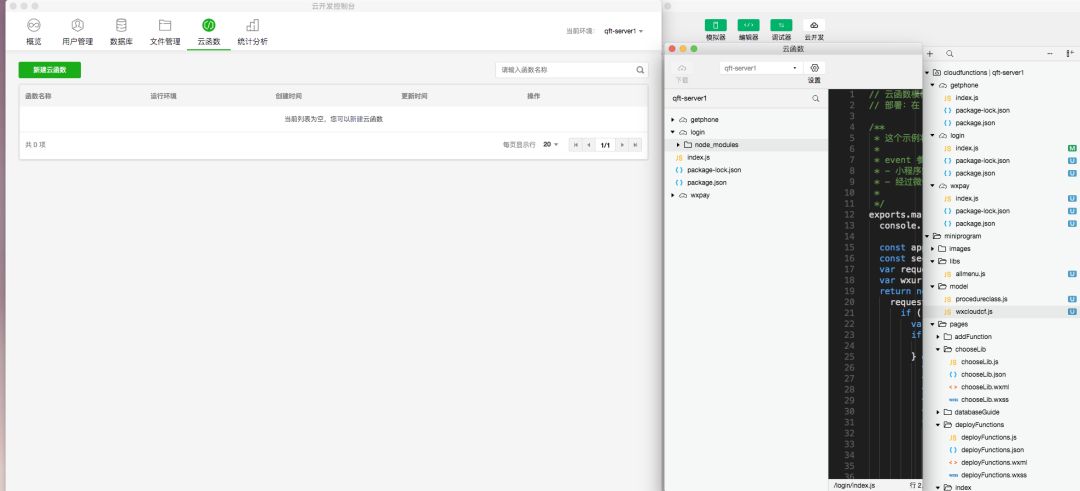Collapse the libs folder
The height and width of the screenshot is (491, 1080).
tap(933, 262)
